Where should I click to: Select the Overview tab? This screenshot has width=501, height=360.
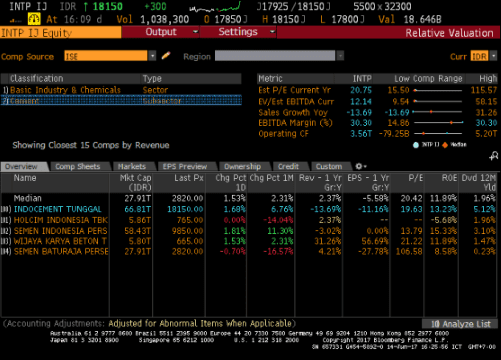23,166
